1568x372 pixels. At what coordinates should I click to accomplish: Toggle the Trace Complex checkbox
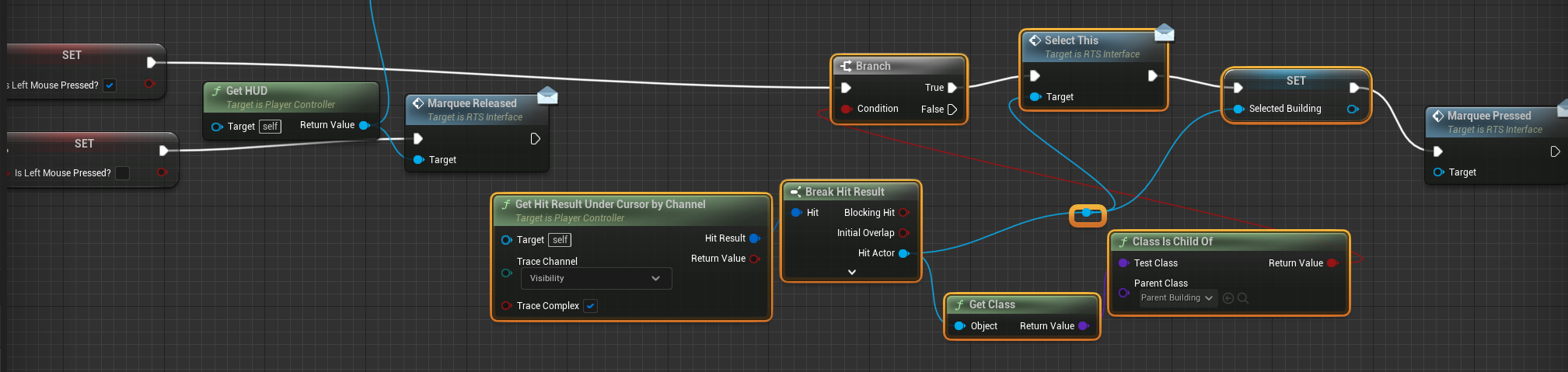coord(591,306)
